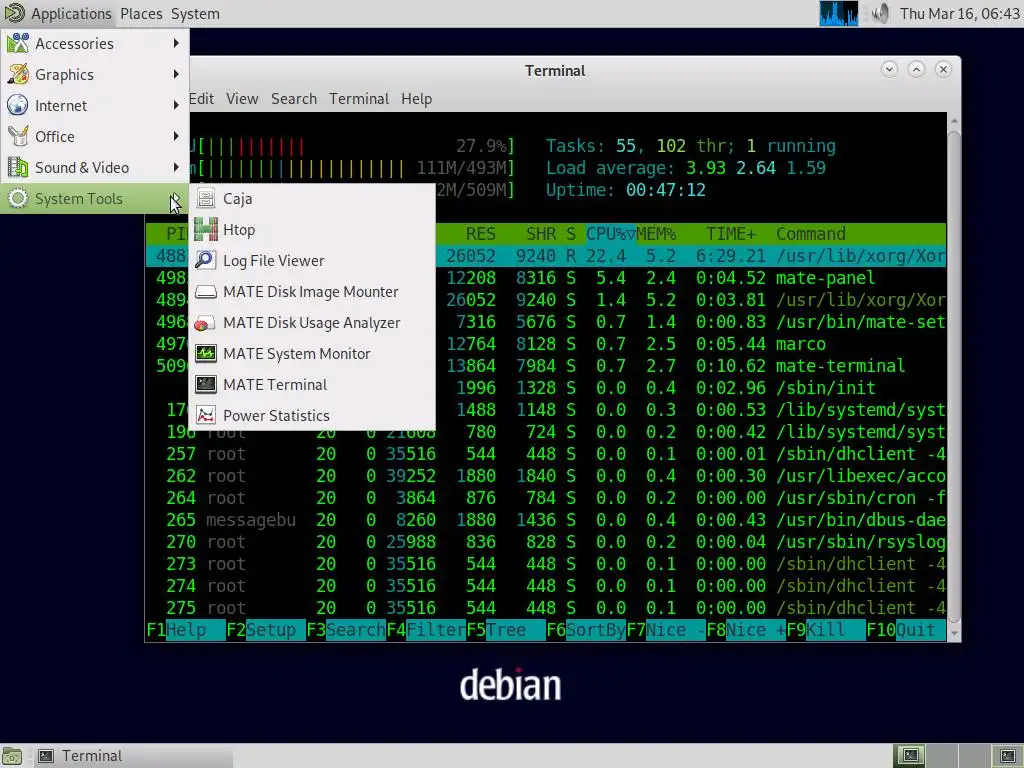
Task: Select the /sbin/init process row
Action: point(545,388)
